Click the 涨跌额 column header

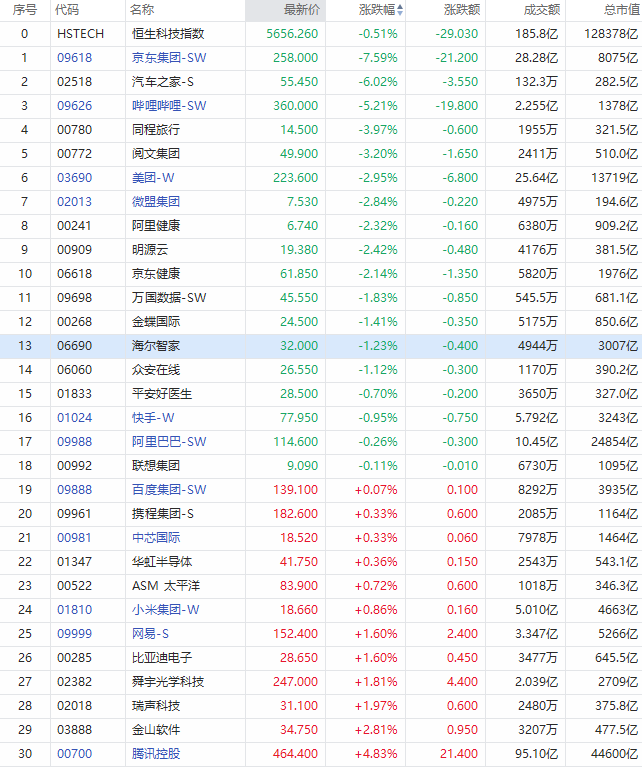click(x=462, y=10)
